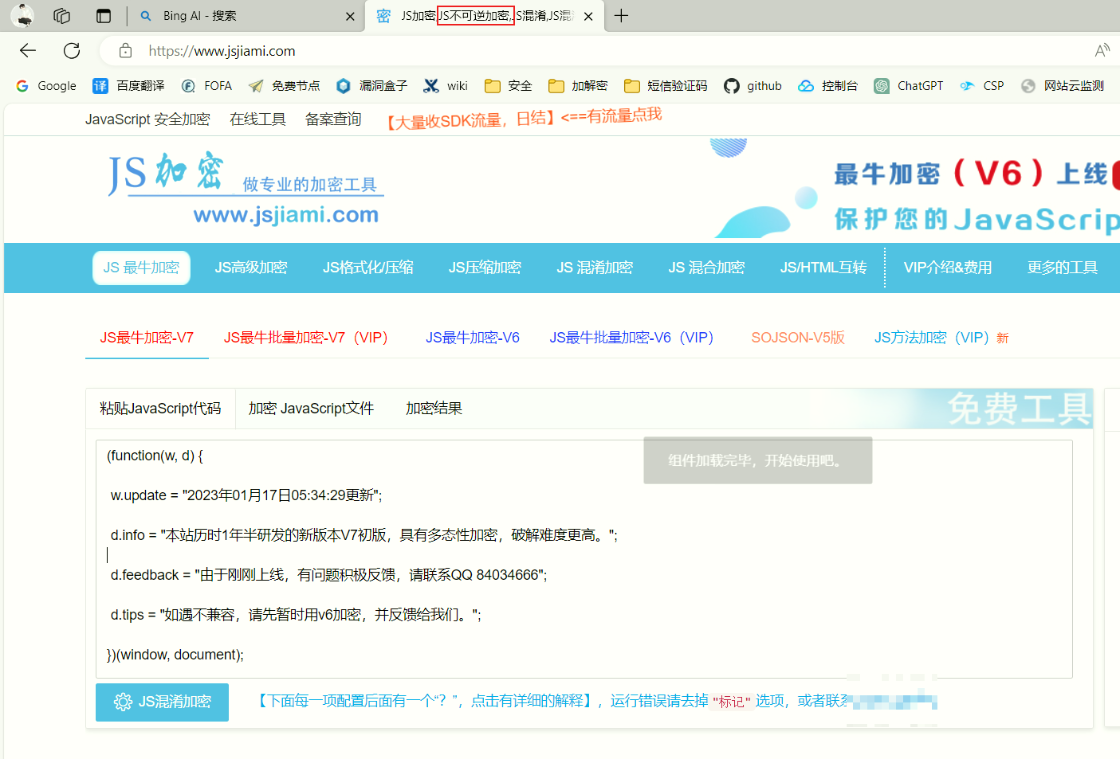Screen dimensions: 1120x759
Task: Click the w.update code line
Action: click(x=246, y=496)
